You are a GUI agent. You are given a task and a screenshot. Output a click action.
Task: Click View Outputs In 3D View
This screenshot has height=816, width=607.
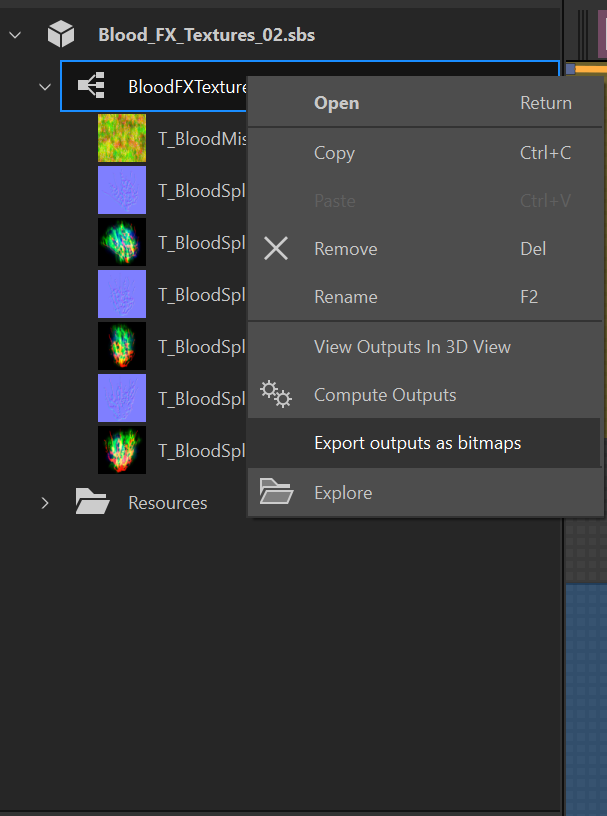point(412,347)
